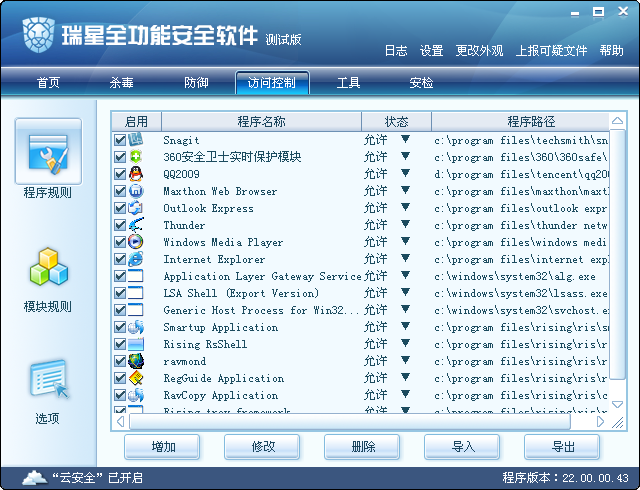Switch to the 首页 tab

(x=49, y=83)
